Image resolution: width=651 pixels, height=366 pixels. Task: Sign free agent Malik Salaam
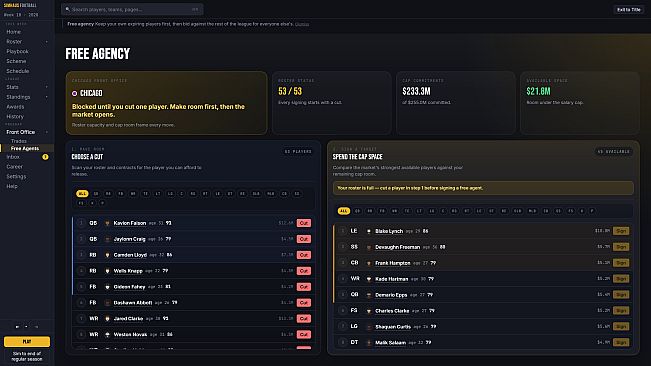[621, 343]
